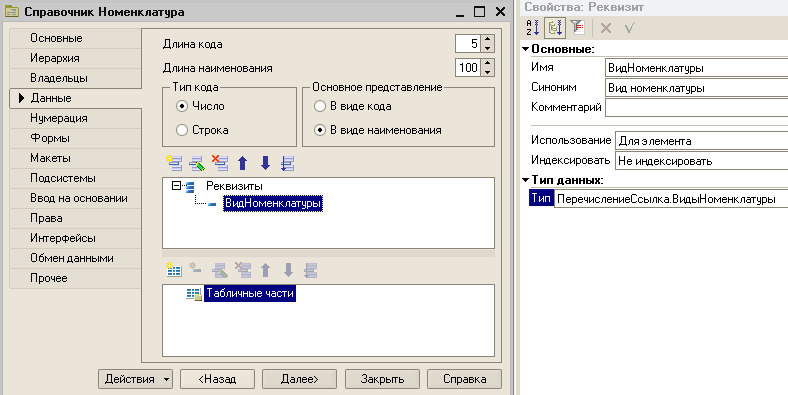Open the Индексировать dropdown field
Screen dimensions: 788x395
tap(702, 161)
